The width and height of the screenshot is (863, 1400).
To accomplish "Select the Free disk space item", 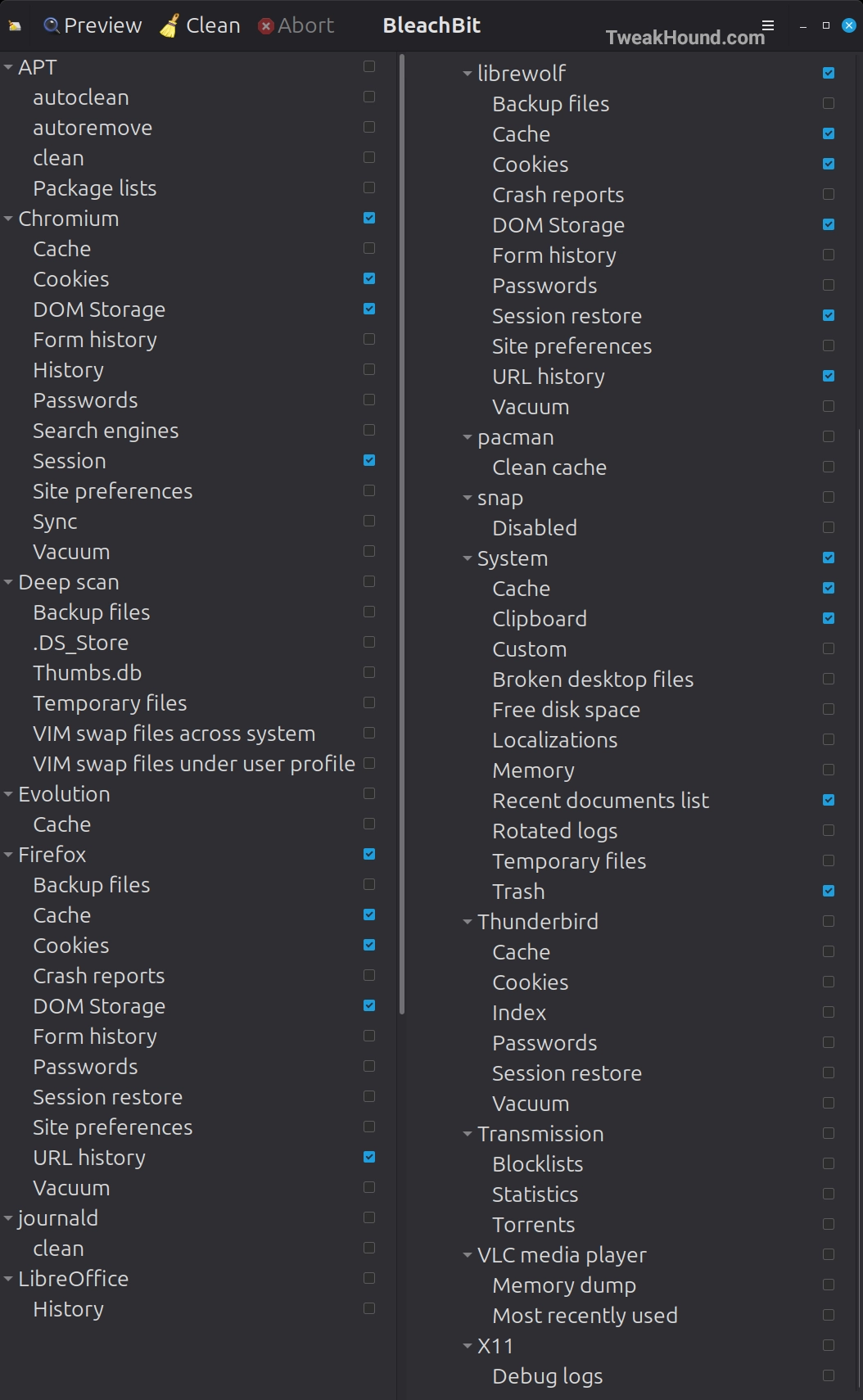I will [x=566, y=710].
